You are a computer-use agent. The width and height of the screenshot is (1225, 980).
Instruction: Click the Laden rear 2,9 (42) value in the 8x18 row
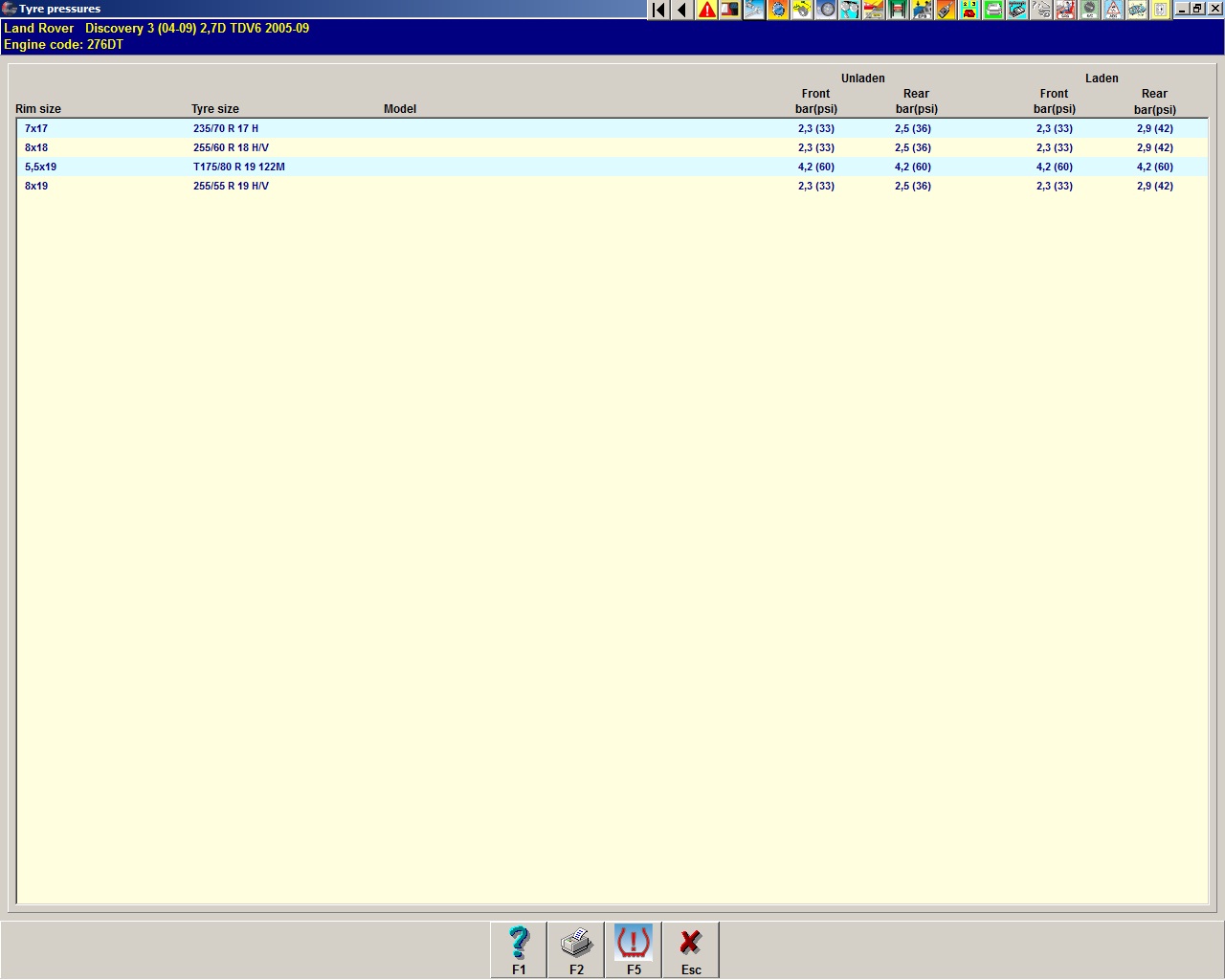point(1154,147)
